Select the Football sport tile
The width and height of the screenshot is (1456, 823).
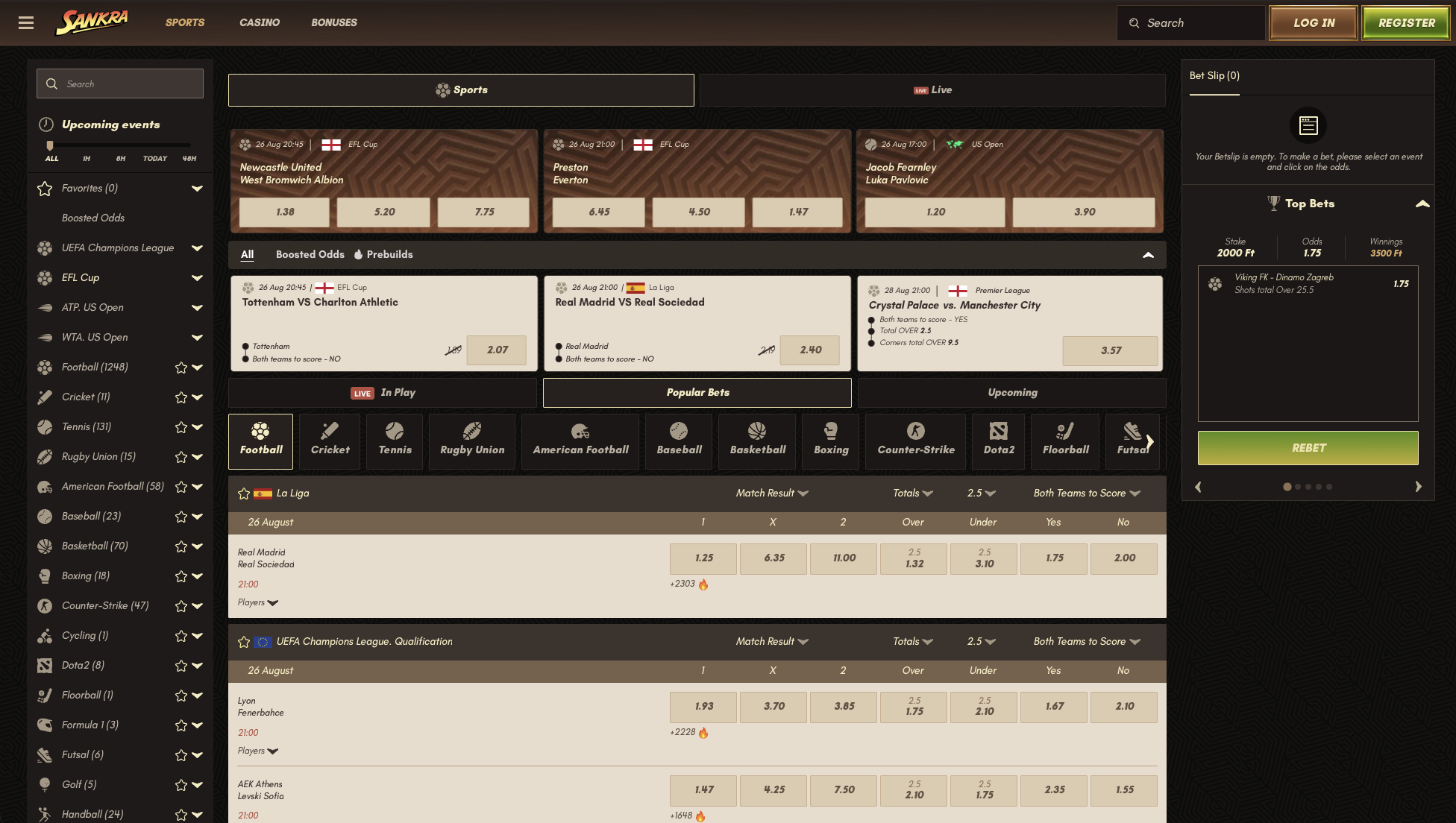260,441
